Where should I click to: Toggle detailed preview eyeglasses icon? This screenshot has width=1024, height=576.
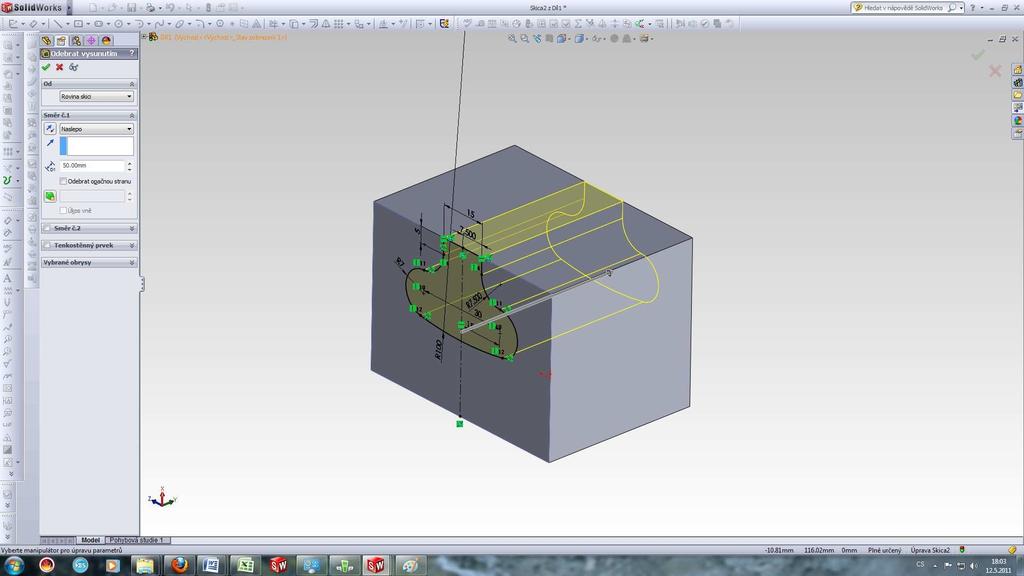click(74, 67)
